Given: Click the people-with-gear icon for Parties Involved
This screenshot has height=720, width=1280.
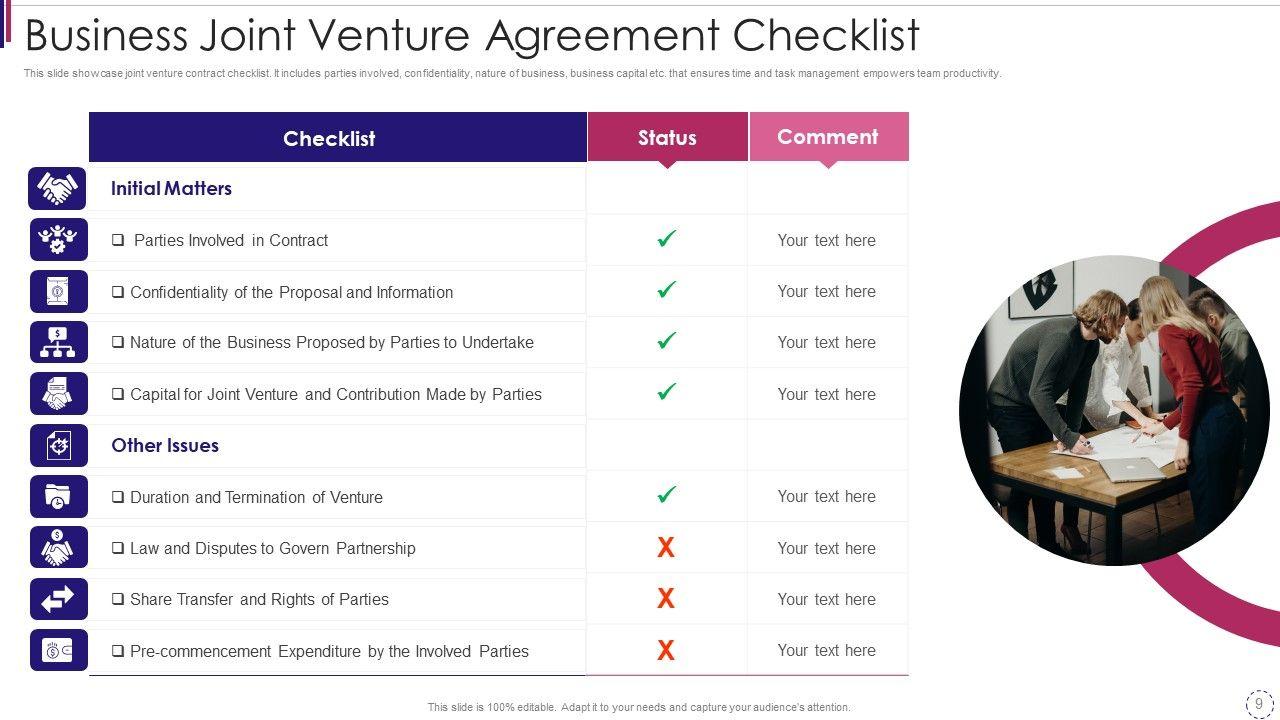Looking at the screenshot, I should [x=58, y=240].
